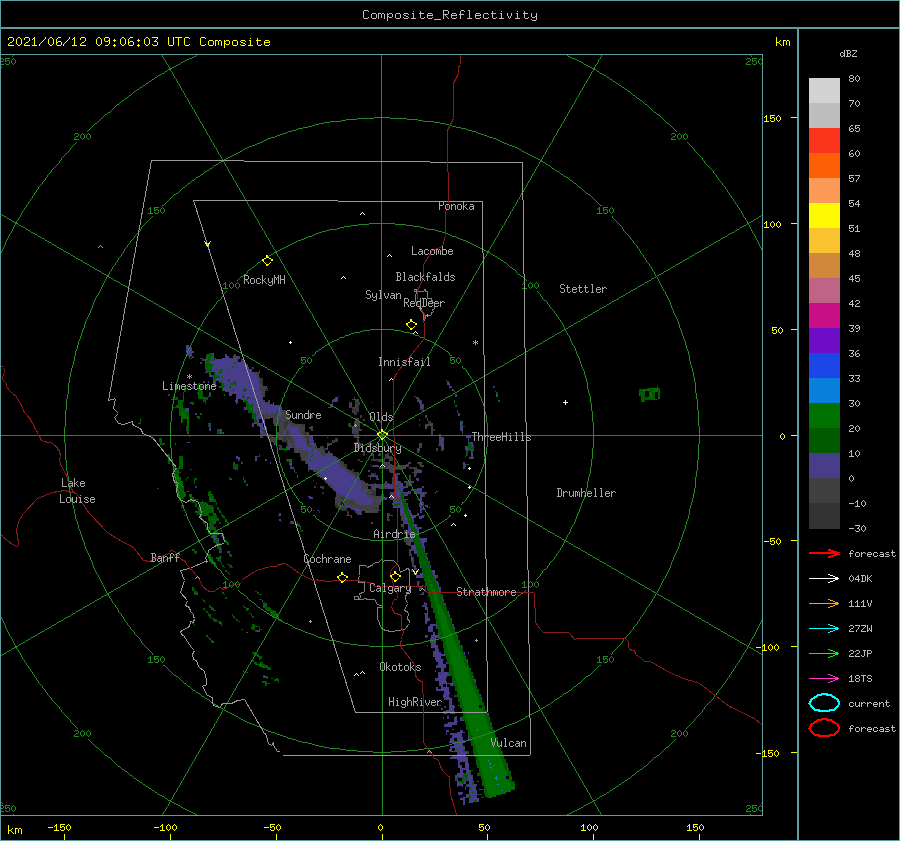The width and height of the screenshot is (900, 841).
Task: Click the Lacombe city label
Action: point(432,251)
